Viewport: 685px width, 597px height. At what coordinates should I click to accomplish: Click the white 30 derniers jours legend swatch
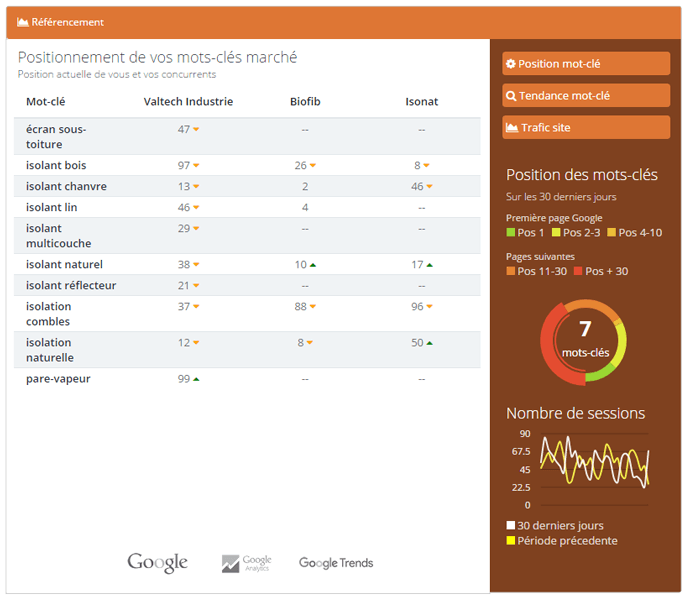[x=510, y=525]
